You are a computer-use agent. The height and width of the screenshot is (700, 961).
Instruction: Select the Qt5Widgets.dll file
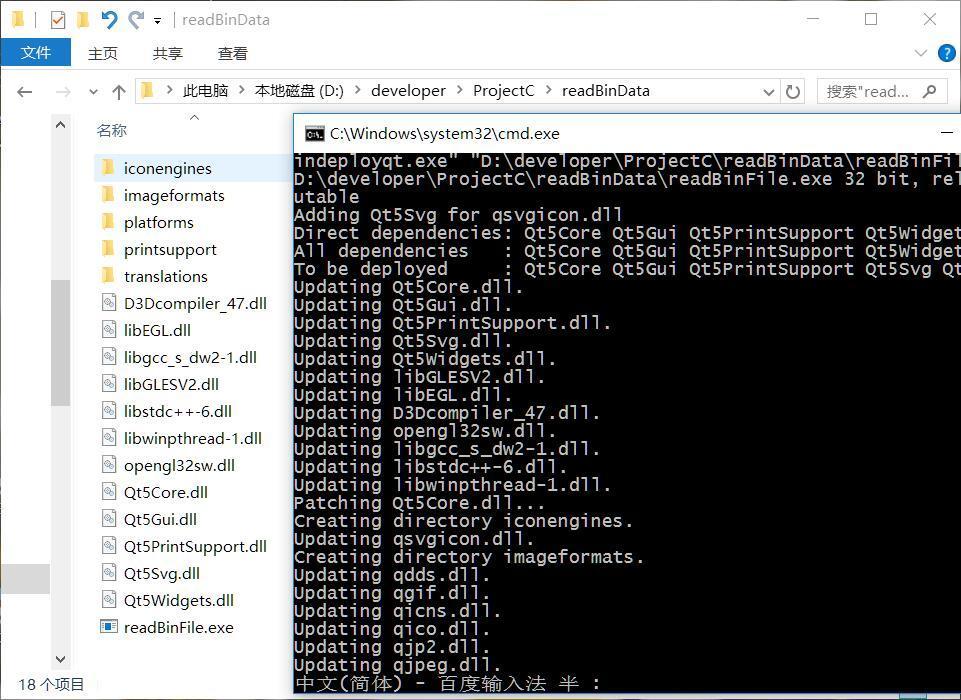coord(178,599)
